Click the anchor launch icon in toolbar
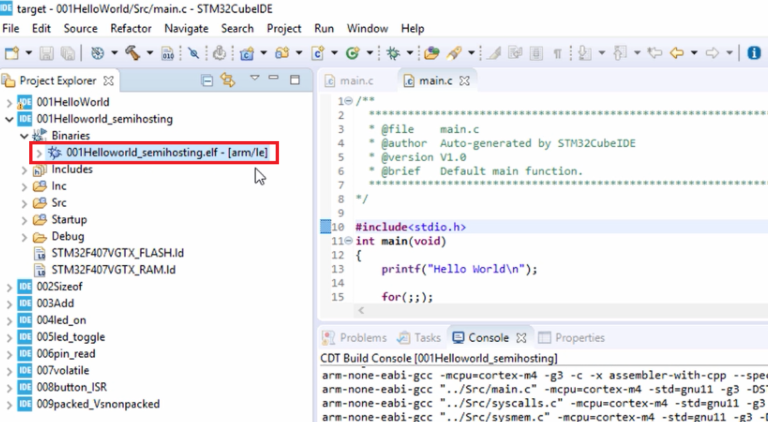Screen dimensions: 768x422 point(219,53)
